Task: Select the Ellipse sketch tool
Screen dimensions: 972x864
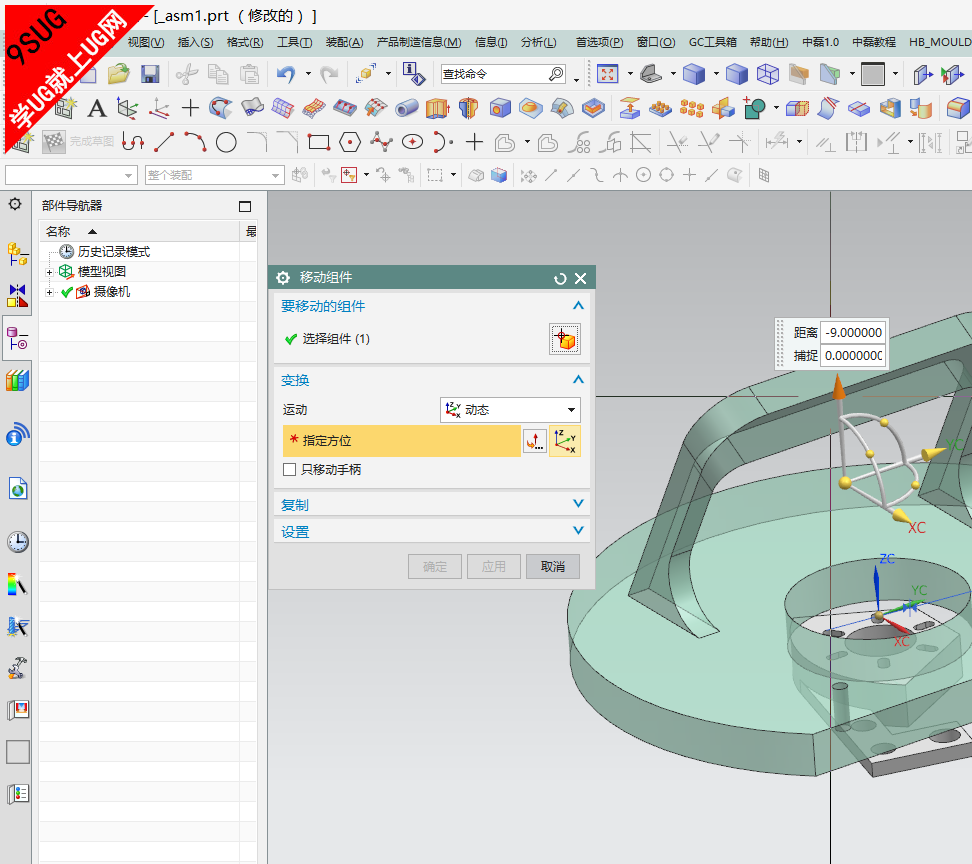Action: coord(412,142)
